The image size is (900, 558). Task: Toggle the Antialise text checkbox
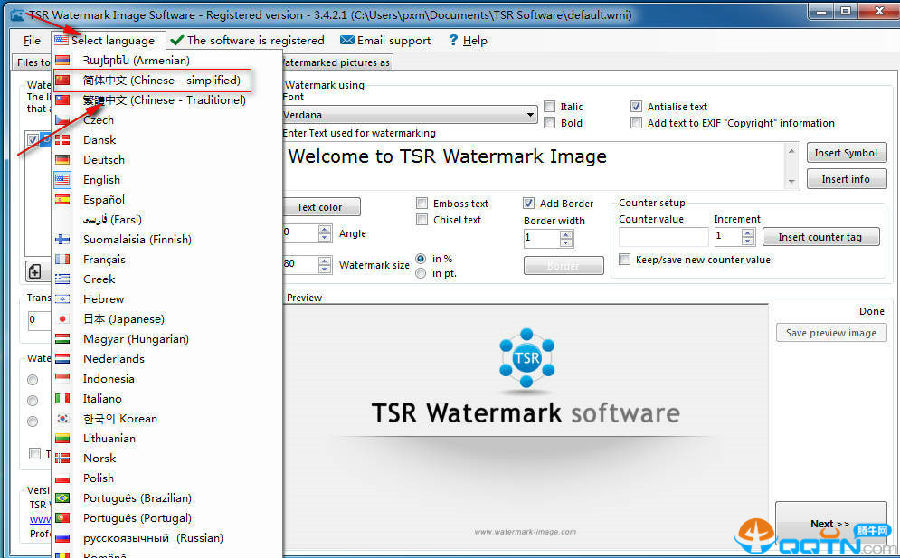tap(636, 106)
